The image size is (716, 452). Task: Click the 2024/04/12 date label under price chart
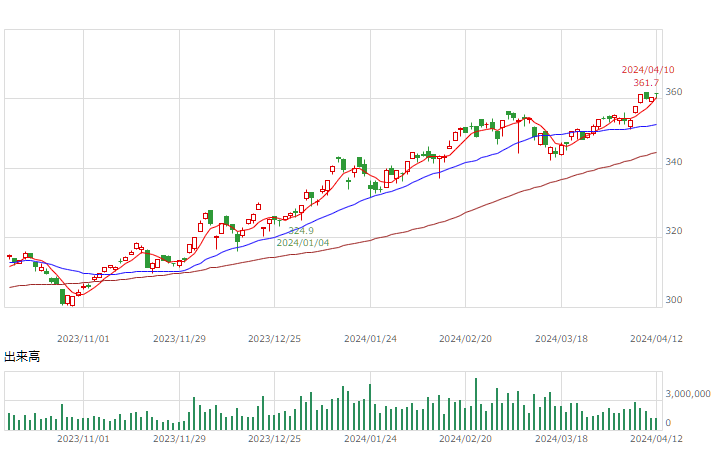tap(656, 339)
